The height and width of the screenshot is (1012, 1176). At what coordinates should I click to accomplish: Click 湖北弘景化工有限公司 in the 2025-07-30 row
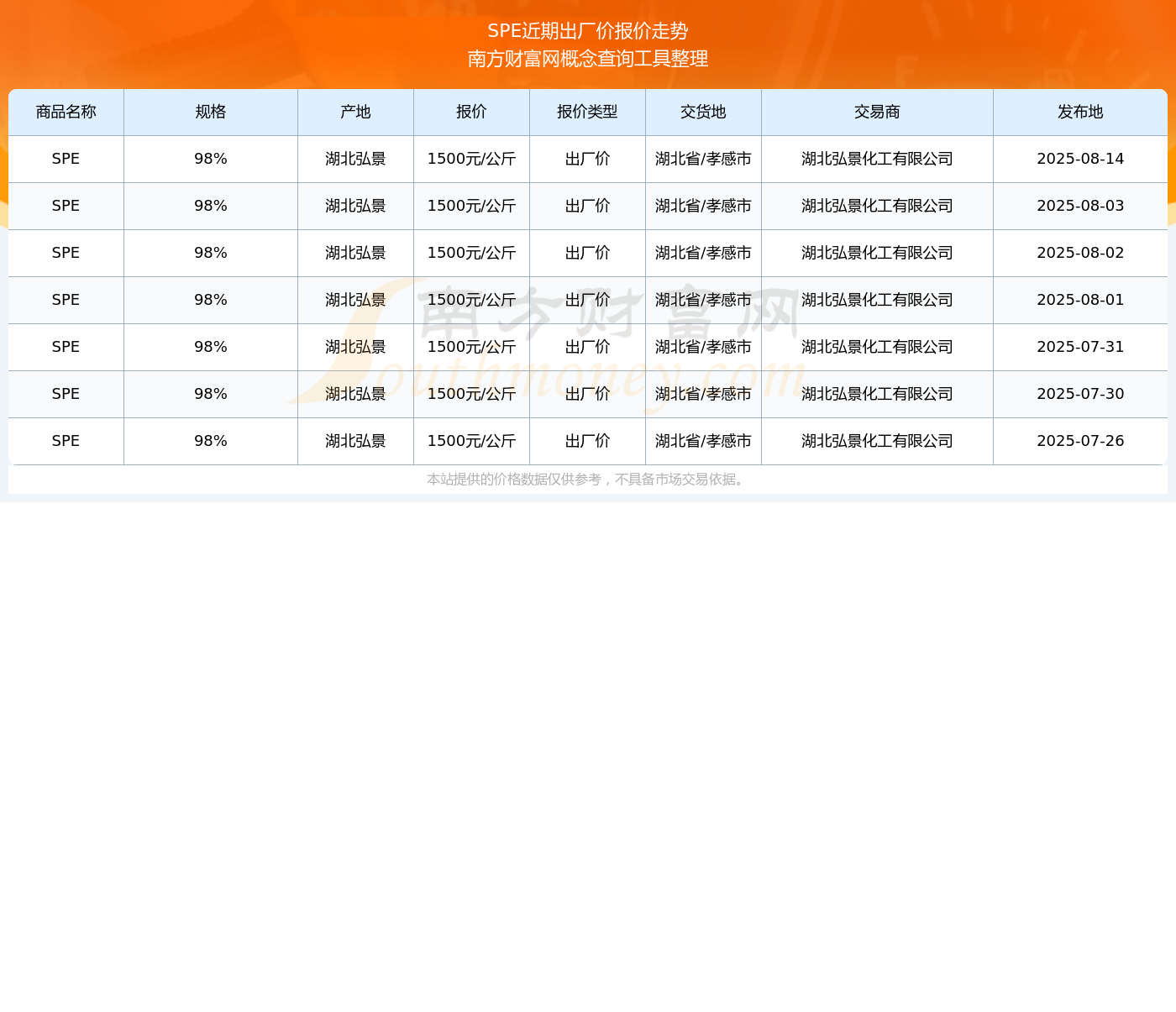click(x=877, y=394)
